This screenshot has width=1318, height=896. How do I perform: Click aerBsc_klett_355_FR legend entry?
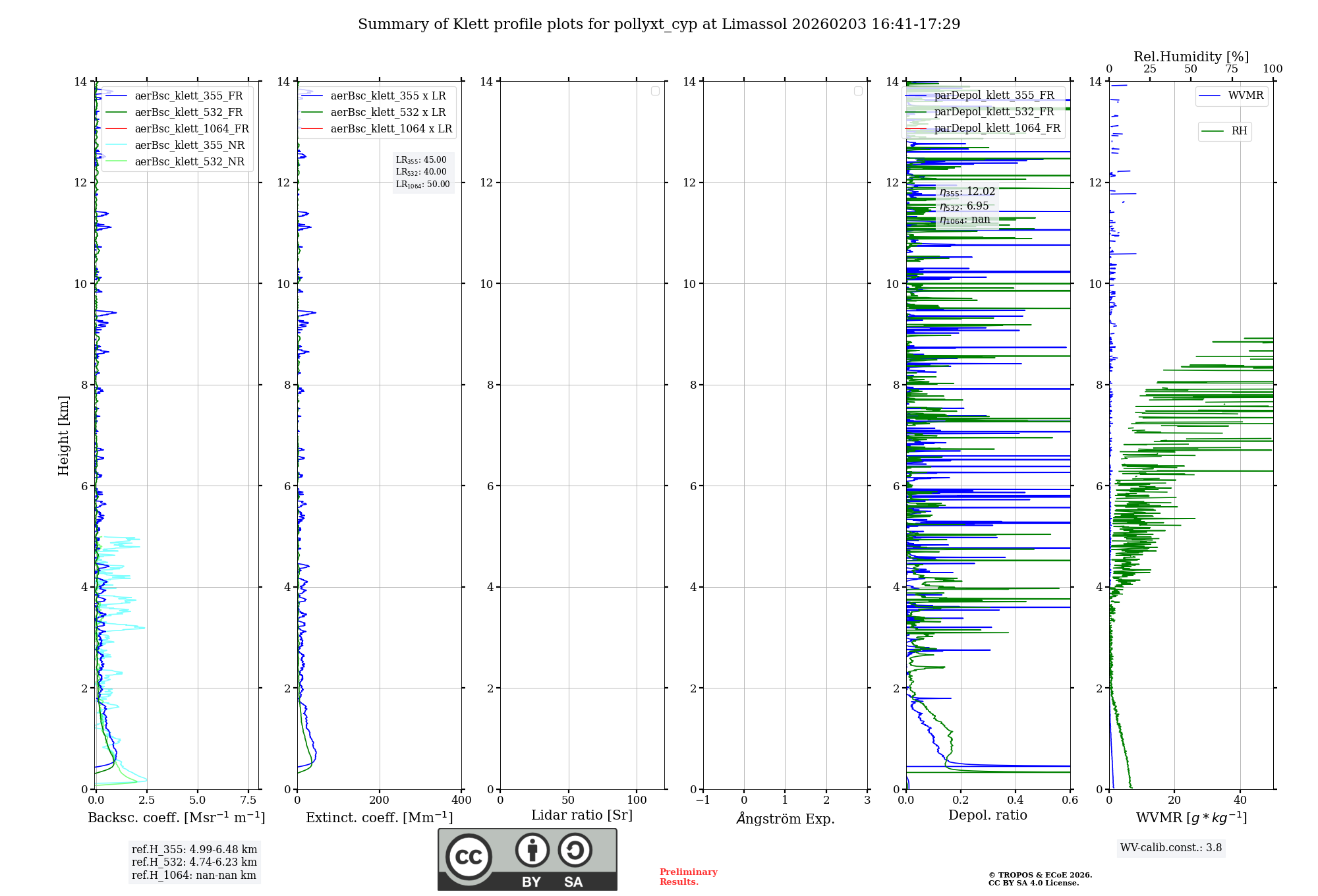tap(188, 96)
